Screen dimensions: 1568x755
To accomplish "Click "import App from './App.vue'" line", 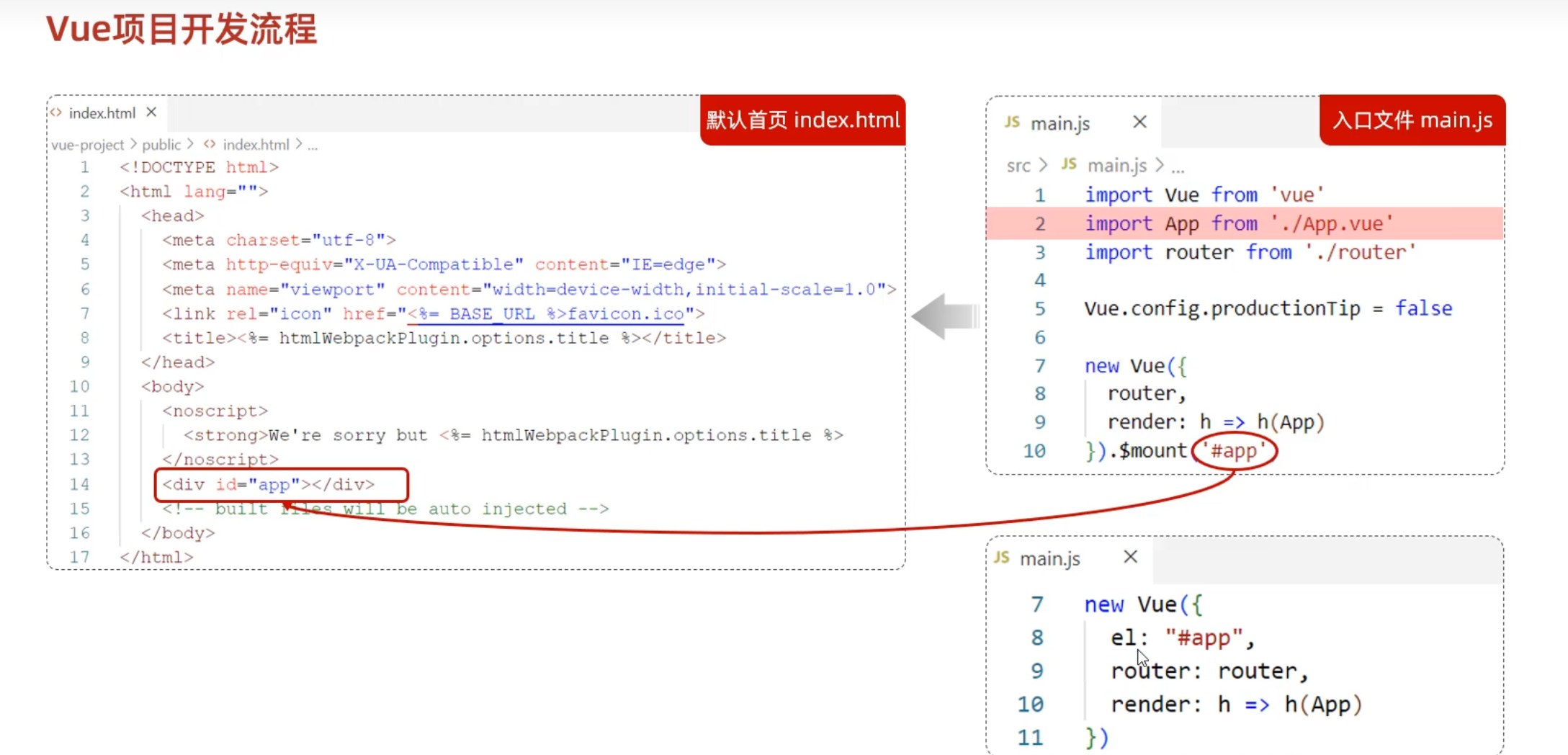I will tap(1240, 223).
